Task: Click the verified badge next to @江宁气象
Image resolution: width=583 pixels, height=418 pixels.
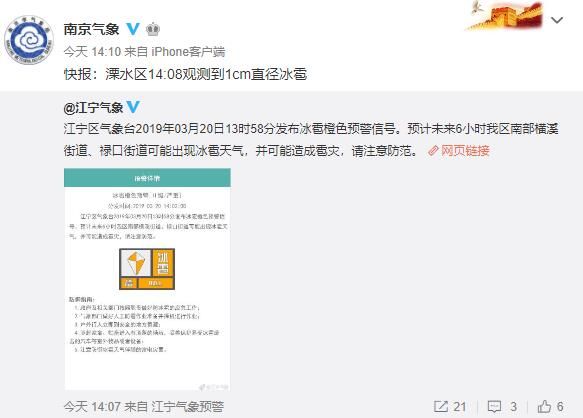Action: point(133,107)
